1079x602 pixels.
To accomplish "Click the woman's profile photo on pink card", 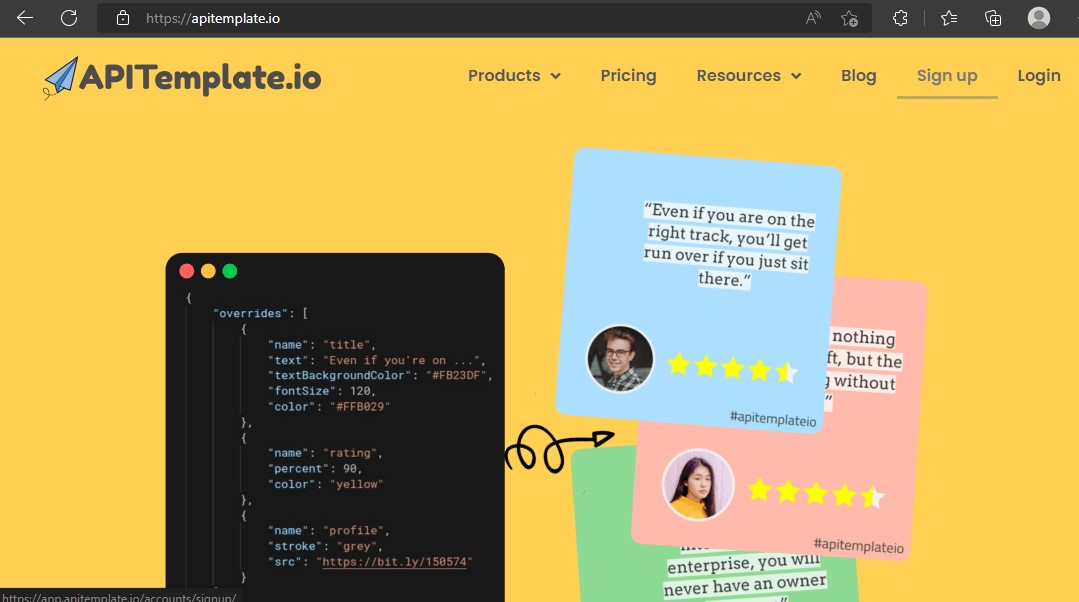I will (698, 485).
